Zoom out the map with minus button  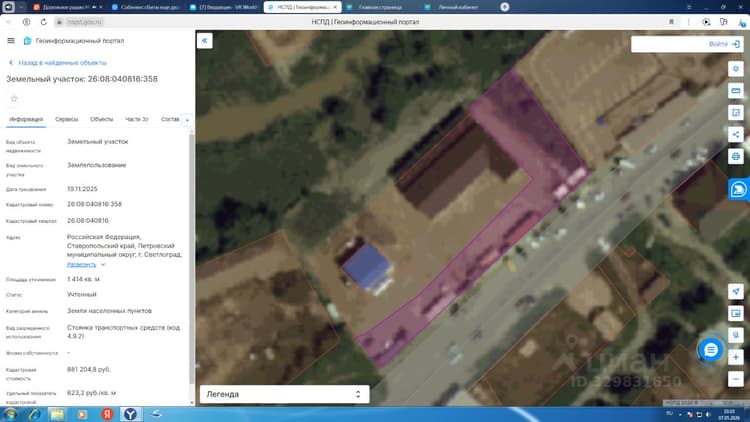click(736, 379)
